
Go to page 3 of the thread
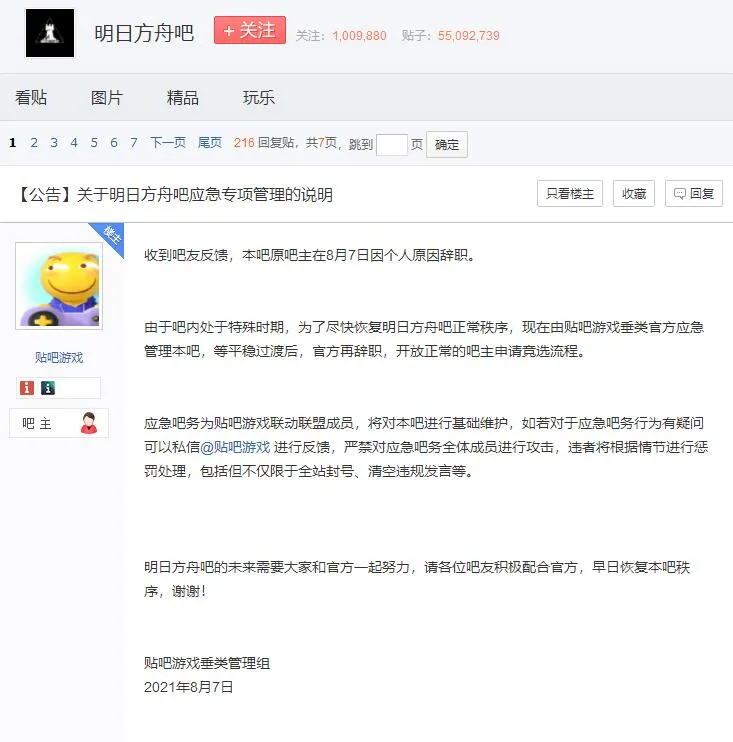coord(54,143)
